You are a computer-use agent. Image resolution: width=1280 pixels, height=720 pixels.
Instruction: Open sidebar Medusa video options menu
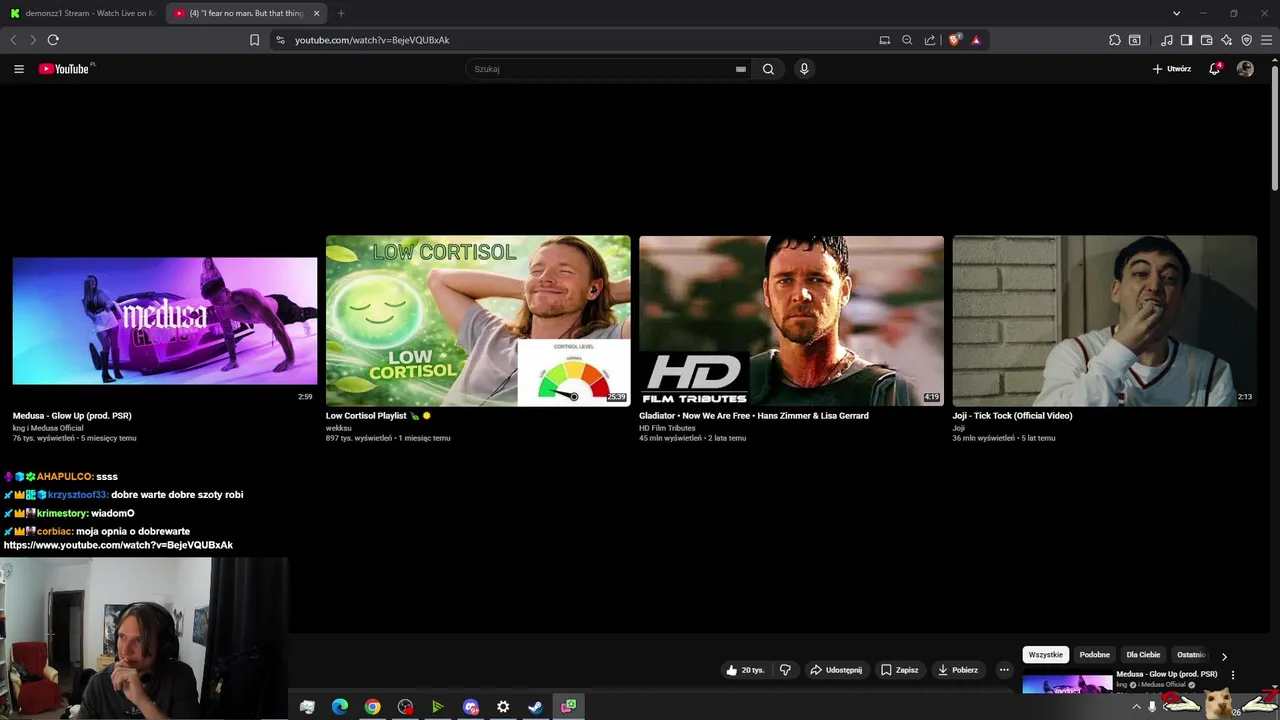click(1233, 675)
